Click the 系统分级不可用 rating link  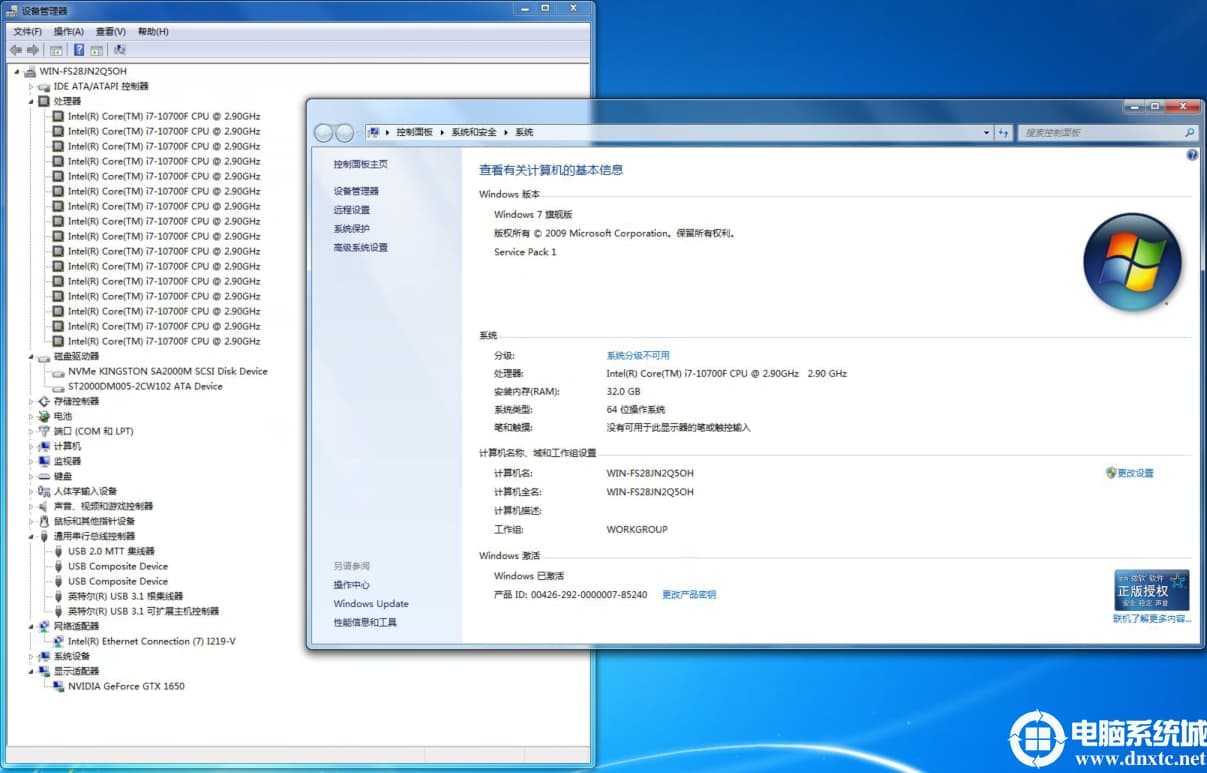(638, 355)
